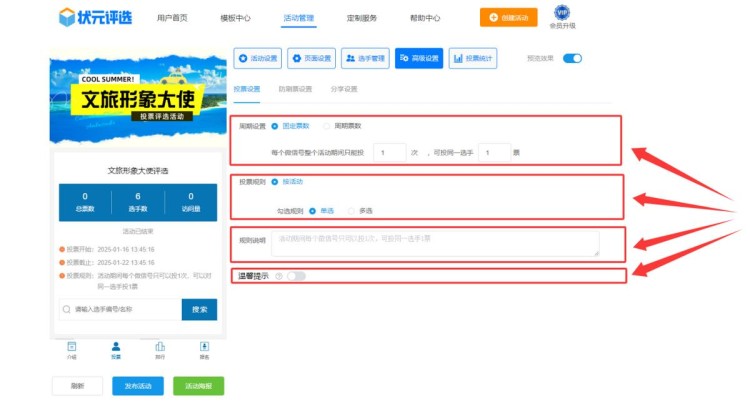Click the 状元评选 logo icon

[67, 17]
